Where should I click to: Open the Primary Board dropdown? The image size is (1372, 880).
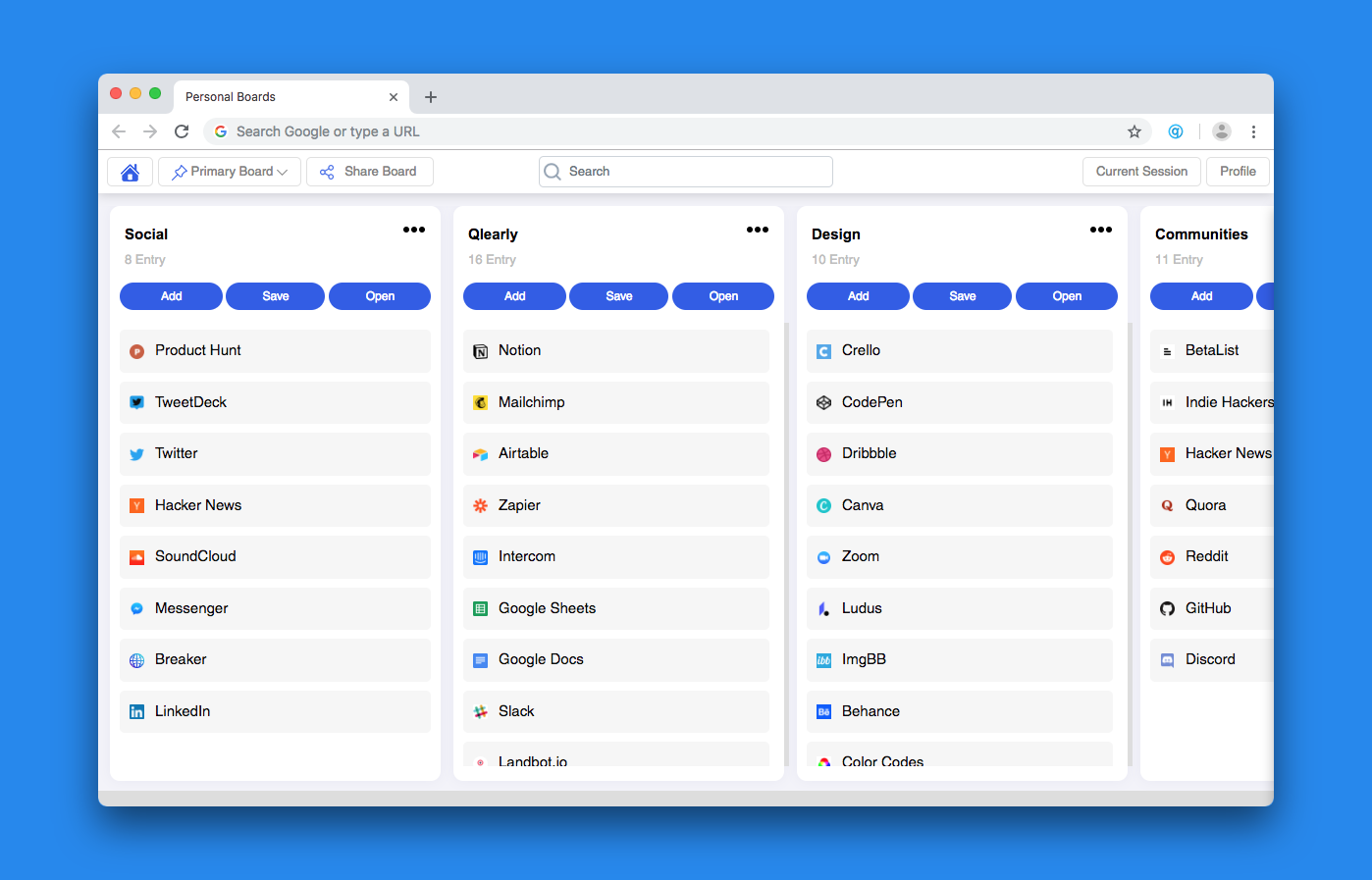pos(230,172)
